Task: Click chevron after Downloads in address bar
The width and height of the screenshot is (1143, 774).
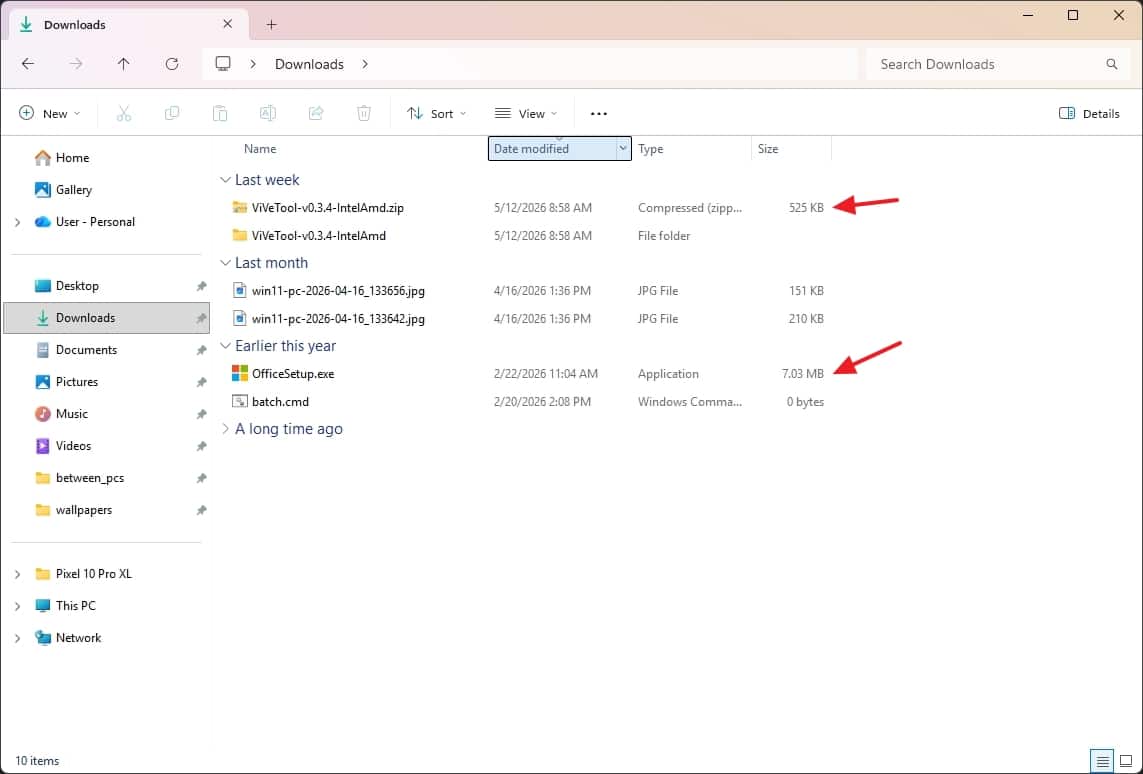Action: [364, 64]
